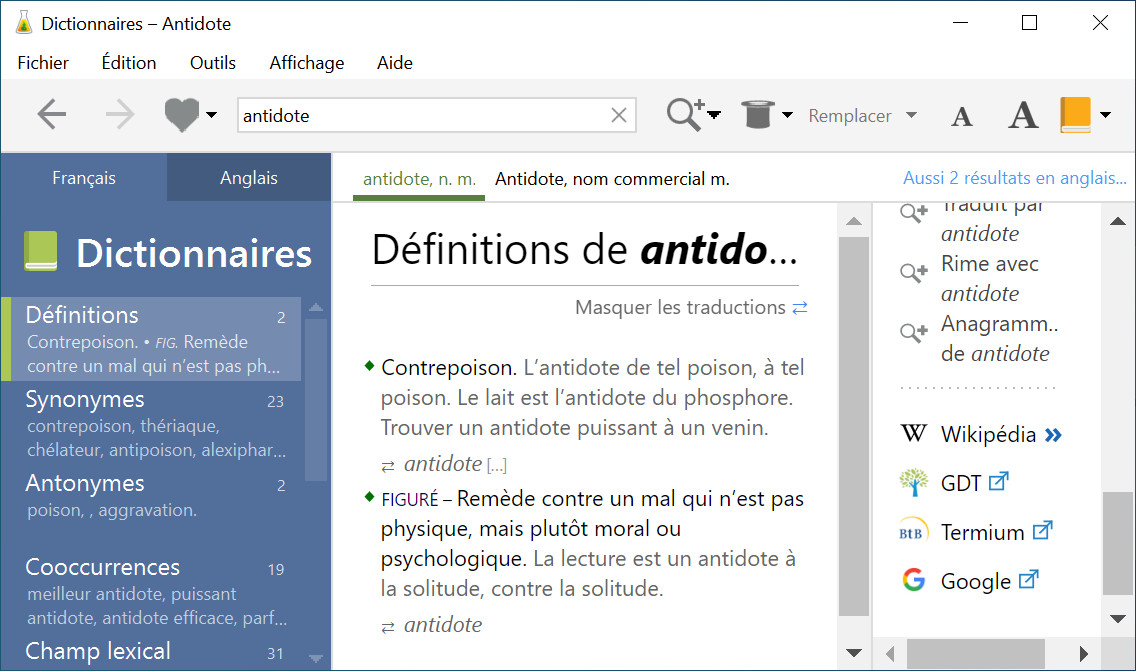Select the Définitions dictionary entry
This screenshot has height=671, width=1136.
[x=151, y=338]
